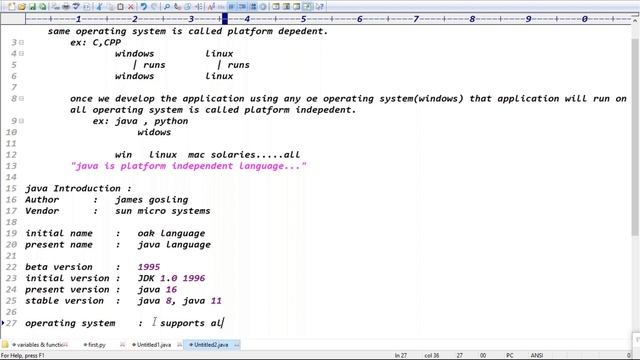
Task: Click the Cut scissors icon
Action: pos(99,7)
